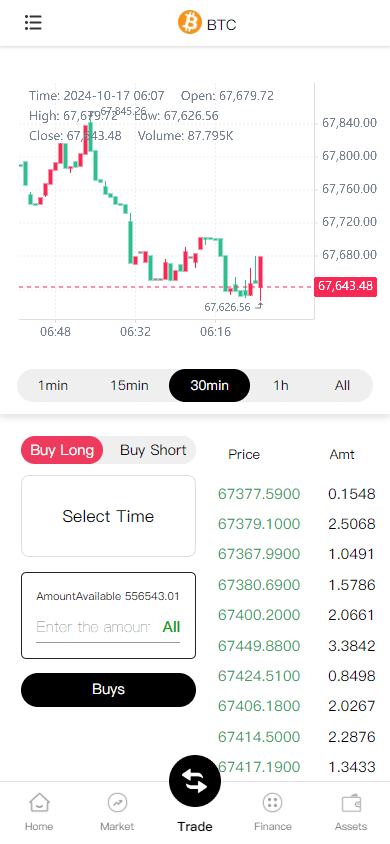Open the Select Time picker

pos(108,516)
